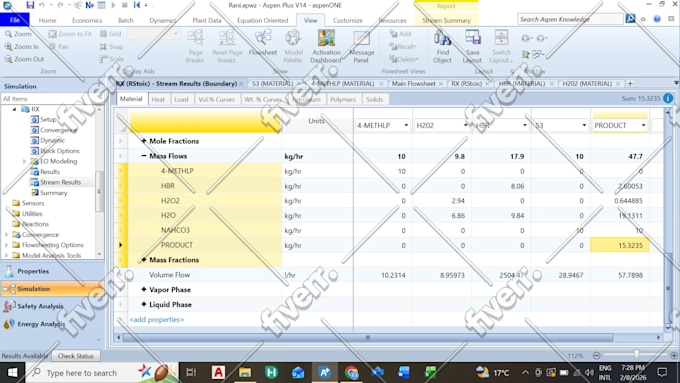Collapse the RX block tree node
The image size is (680, 383).
tap(14, 109)
